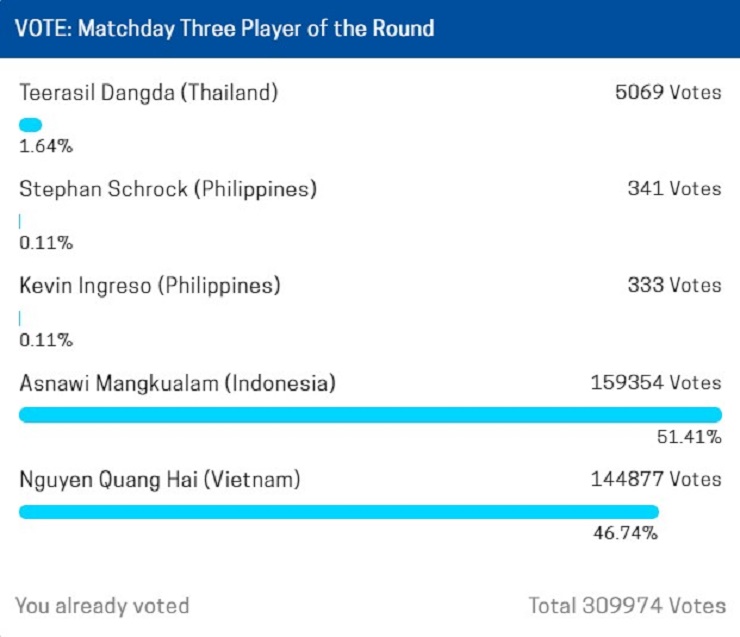Click Nguyen Quang Hai's vote bar

click(x=338, y=512)
